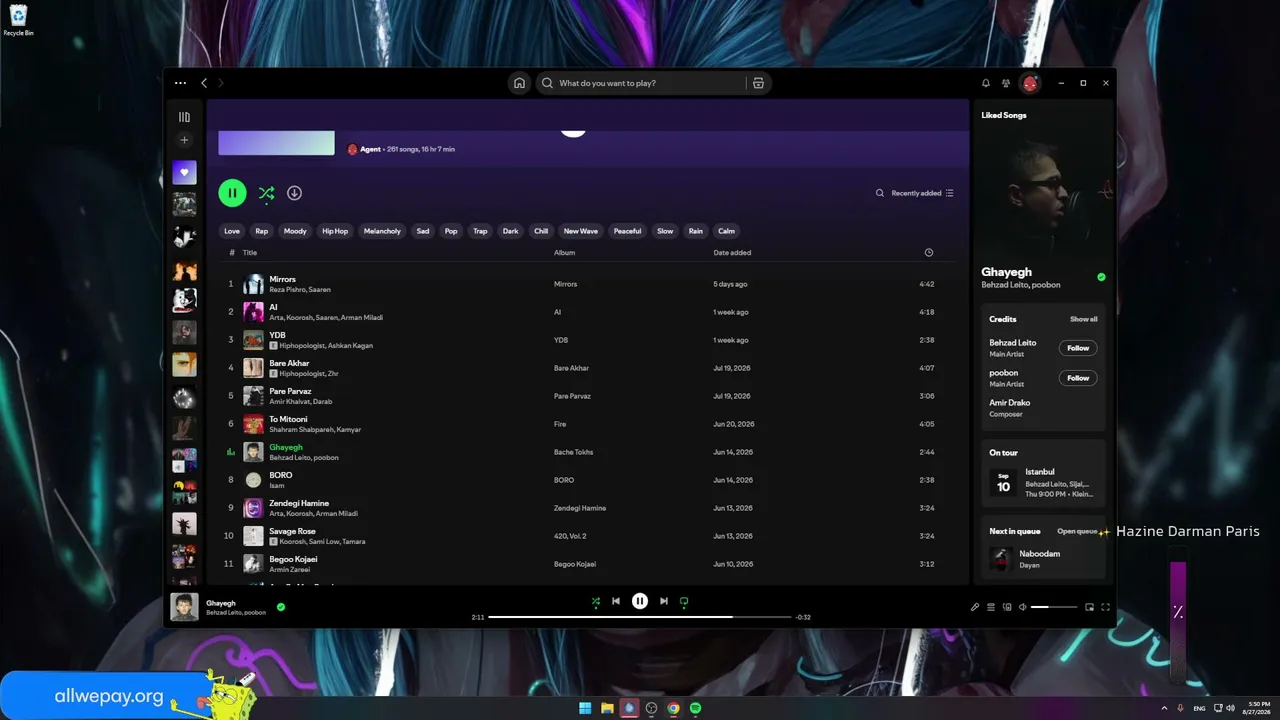Toggle shuffle in the bottom player bar
The height and width of the screenshot is (720, 1280).
596,601
